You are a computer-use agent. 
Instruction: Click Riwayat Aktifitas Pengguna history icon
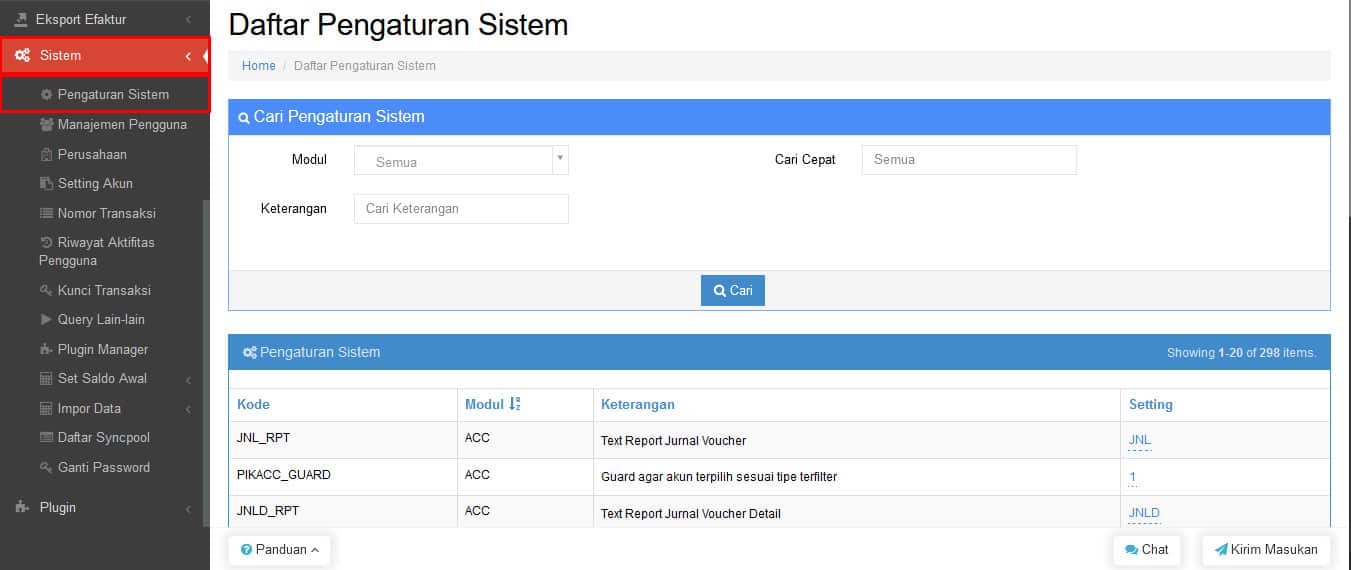point(46,242)
